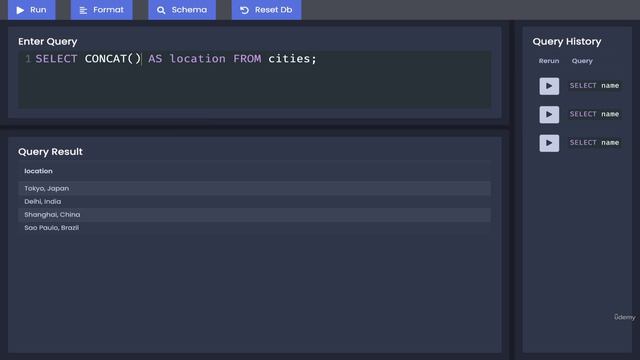Screen dimensions: 640x360
Task: Click the 'Enter Query' heading
Action: pos(47,41)
